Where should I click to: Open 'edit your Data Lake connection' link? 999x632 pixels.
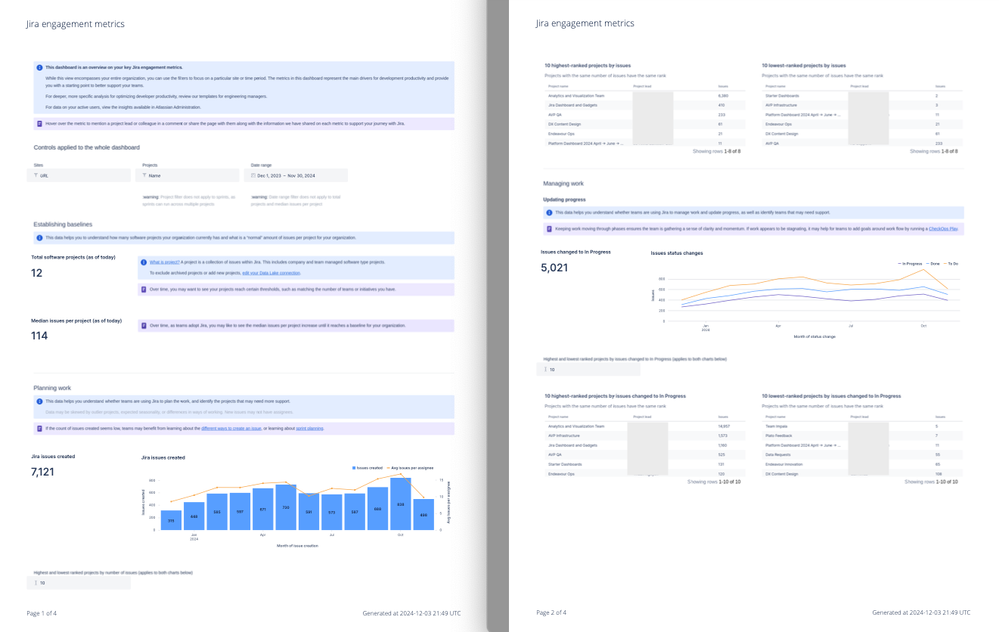(x=271, y=273)
